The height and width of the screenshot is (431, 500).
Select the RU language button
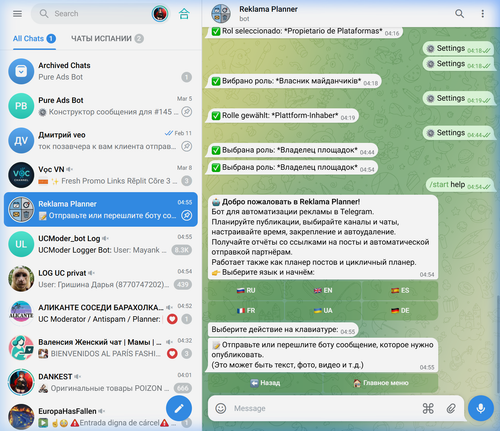(246, 290)
